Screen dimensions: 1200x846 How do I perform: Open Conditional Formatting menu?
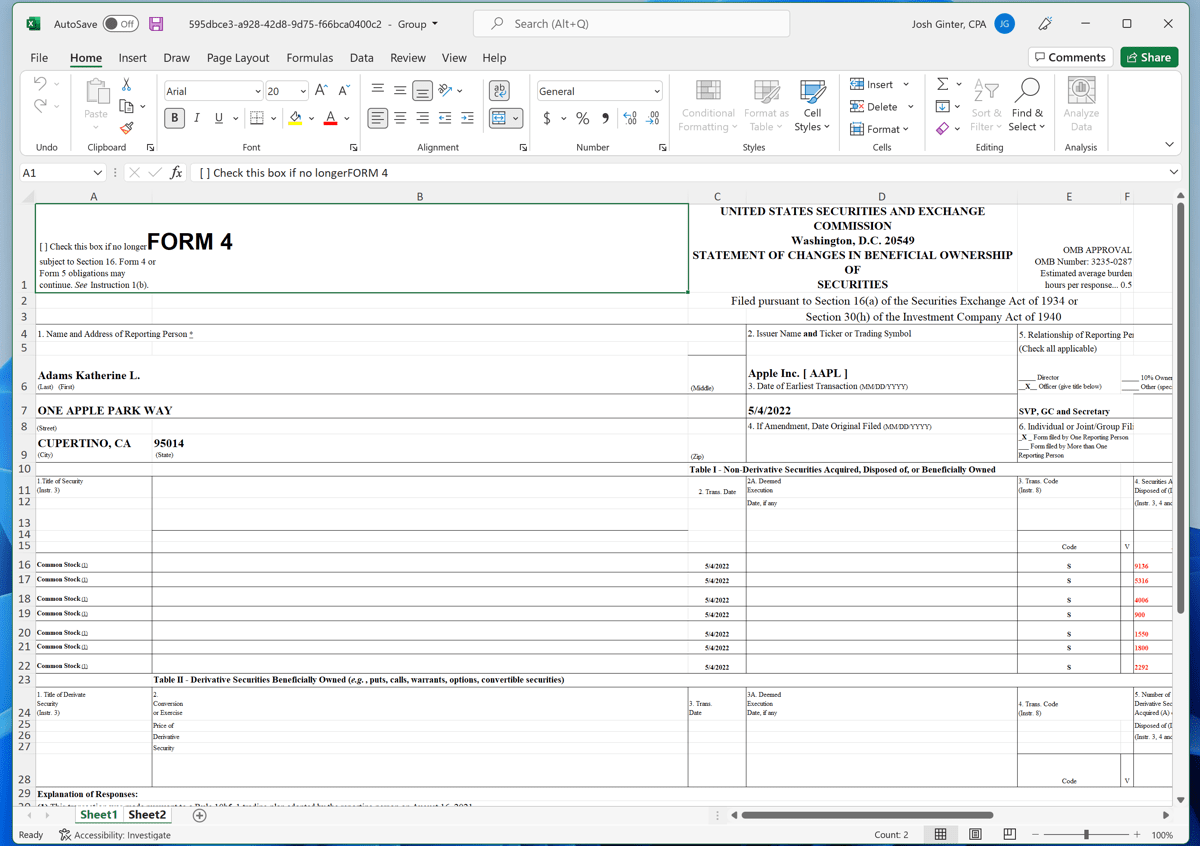708,105
